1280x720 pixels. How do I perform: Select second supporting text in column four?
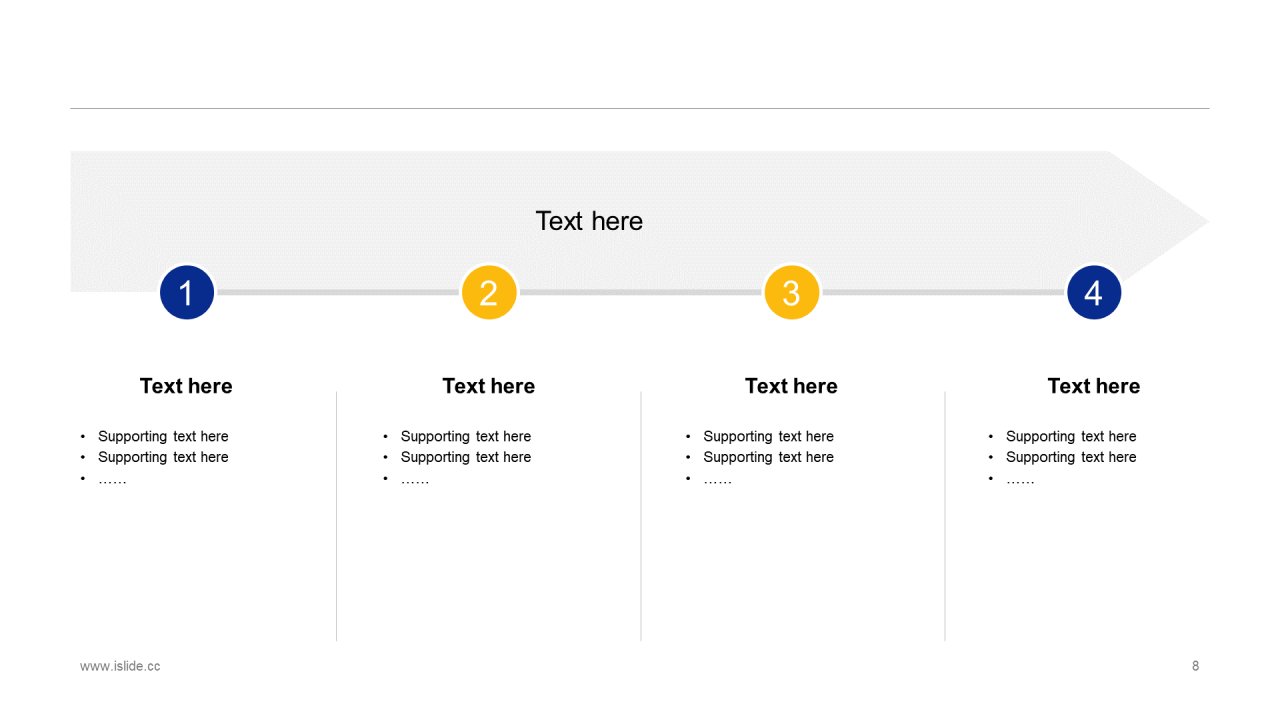(1071, 457)
